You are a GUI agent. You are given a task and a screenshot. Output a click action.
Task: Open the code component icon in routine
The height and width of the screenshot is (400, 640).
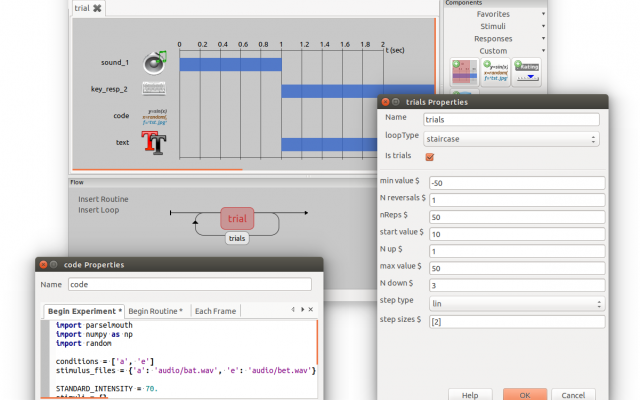click(155, 116)
